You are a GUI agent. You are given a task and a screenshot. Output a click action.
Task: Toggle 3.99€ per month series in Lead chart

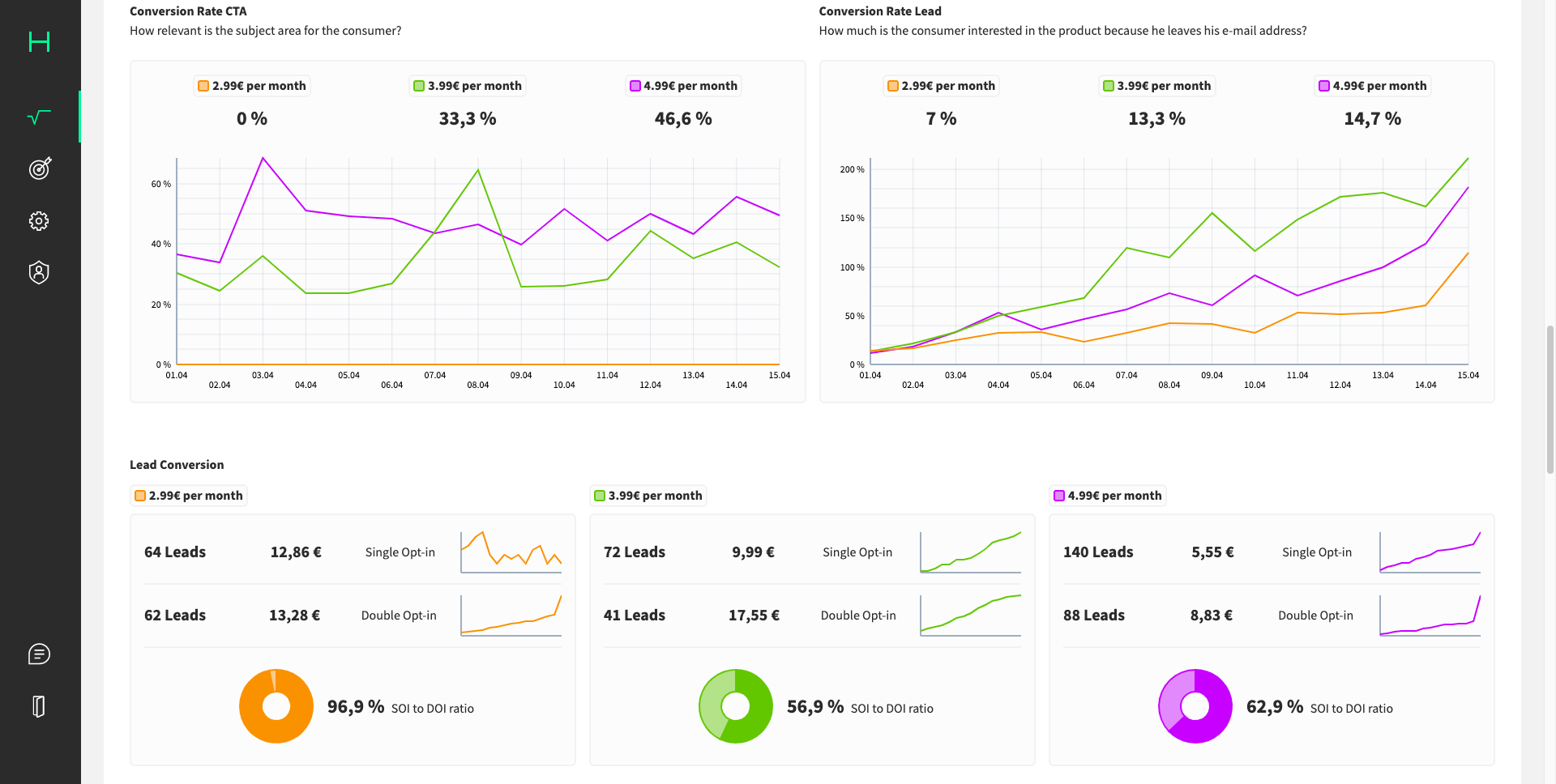click(1156, 86)
